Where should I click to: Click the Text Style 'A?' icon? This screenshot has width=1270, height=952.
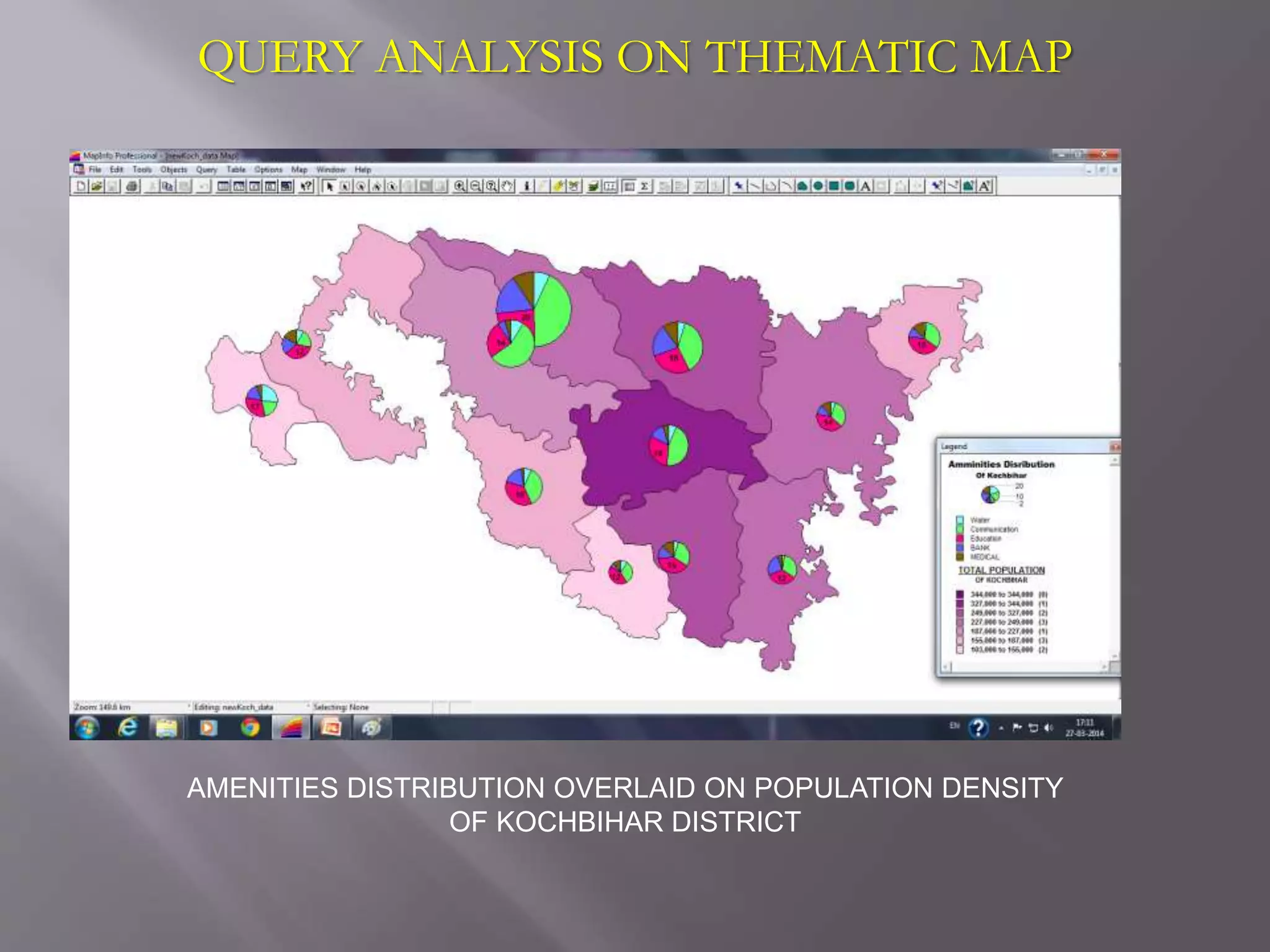pos(985,186)
